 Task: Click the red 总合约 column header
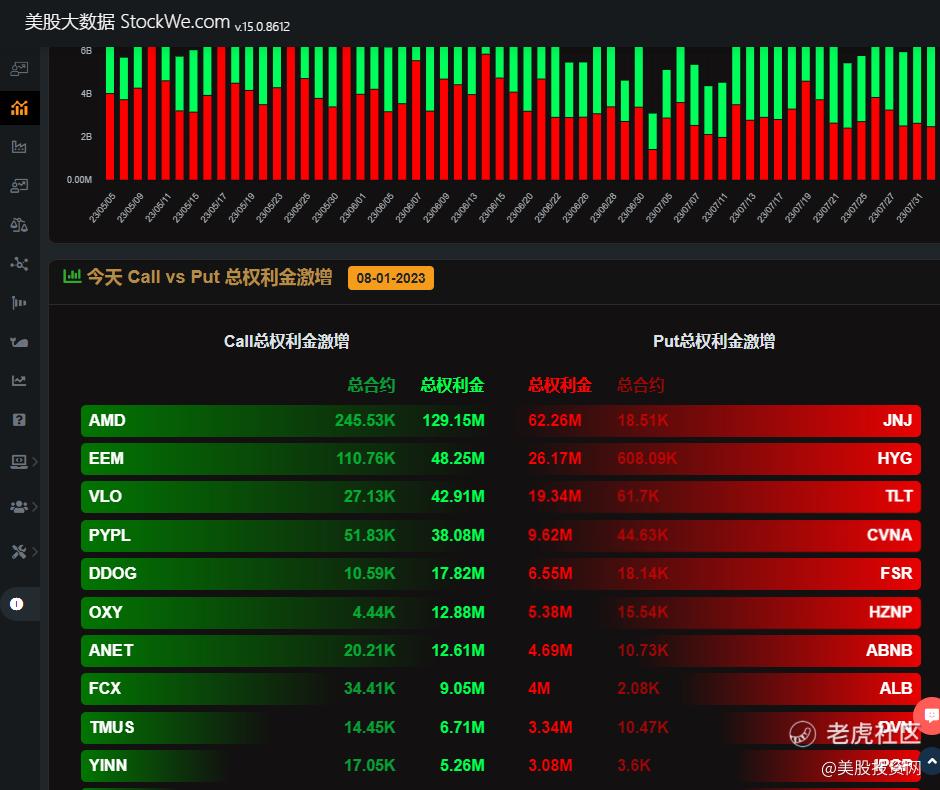pos(641,385)
